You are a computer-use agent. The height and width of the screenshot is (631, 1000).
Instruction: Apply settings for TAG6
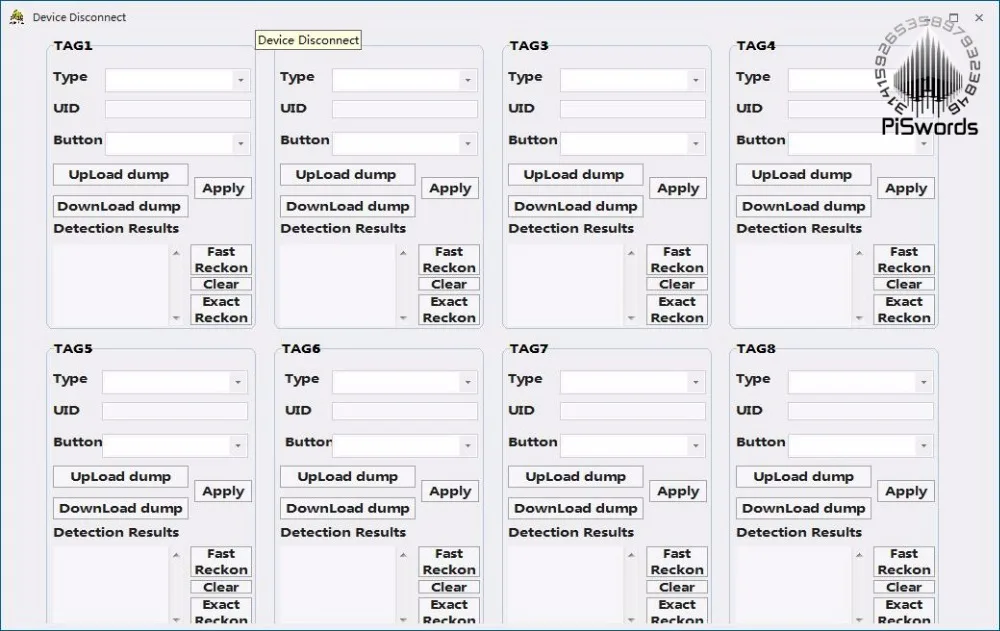[x=450, y=491]
